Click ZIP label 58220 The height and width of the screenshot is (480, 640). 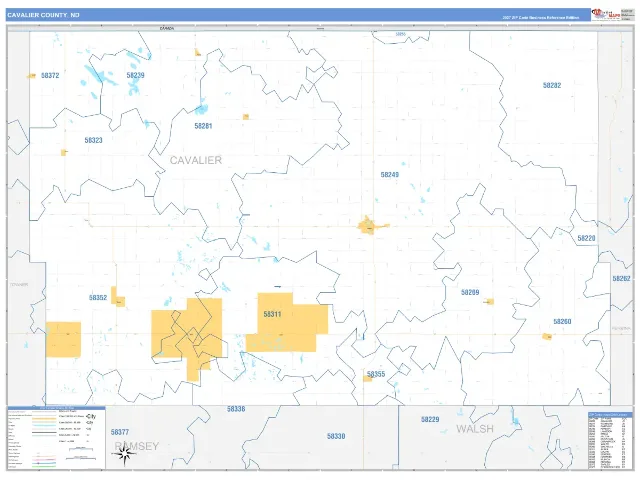(x=587, y=238)
